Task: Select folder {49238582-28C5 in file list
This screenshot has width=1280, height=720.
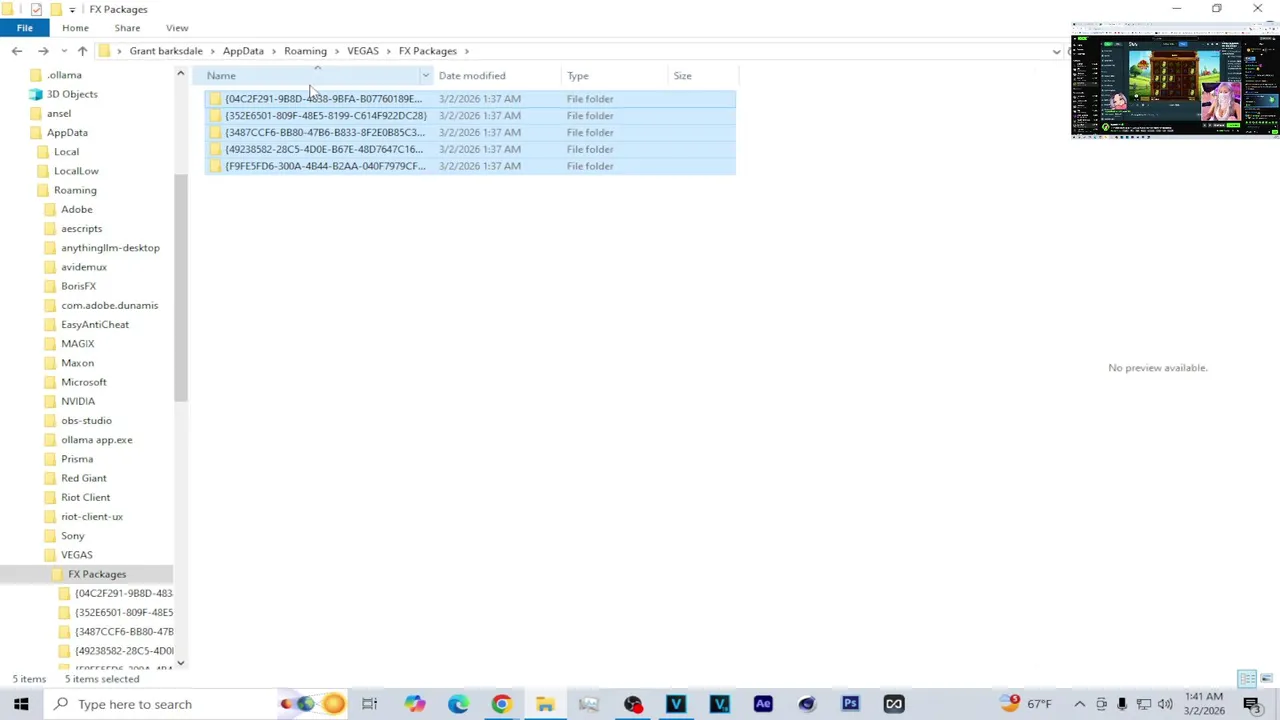Action: 470,150
